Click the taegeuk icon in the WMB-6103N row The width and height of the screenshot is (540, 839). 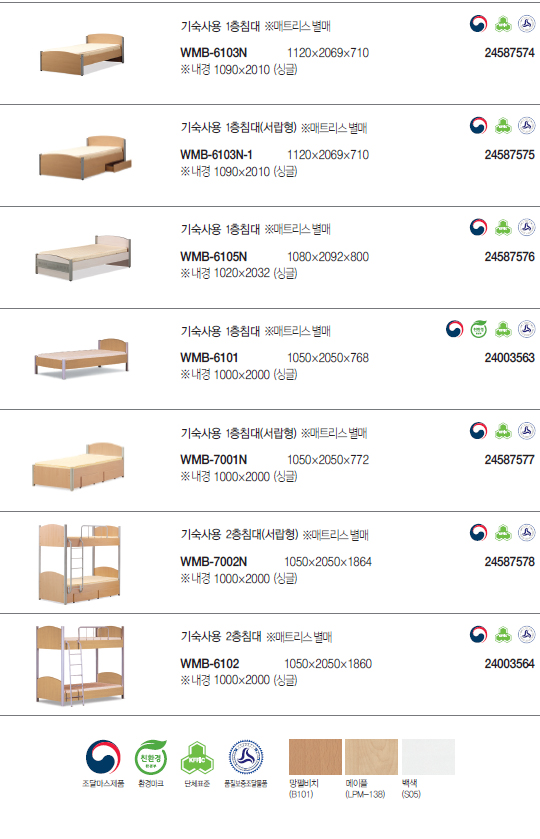tap(478, 24)
